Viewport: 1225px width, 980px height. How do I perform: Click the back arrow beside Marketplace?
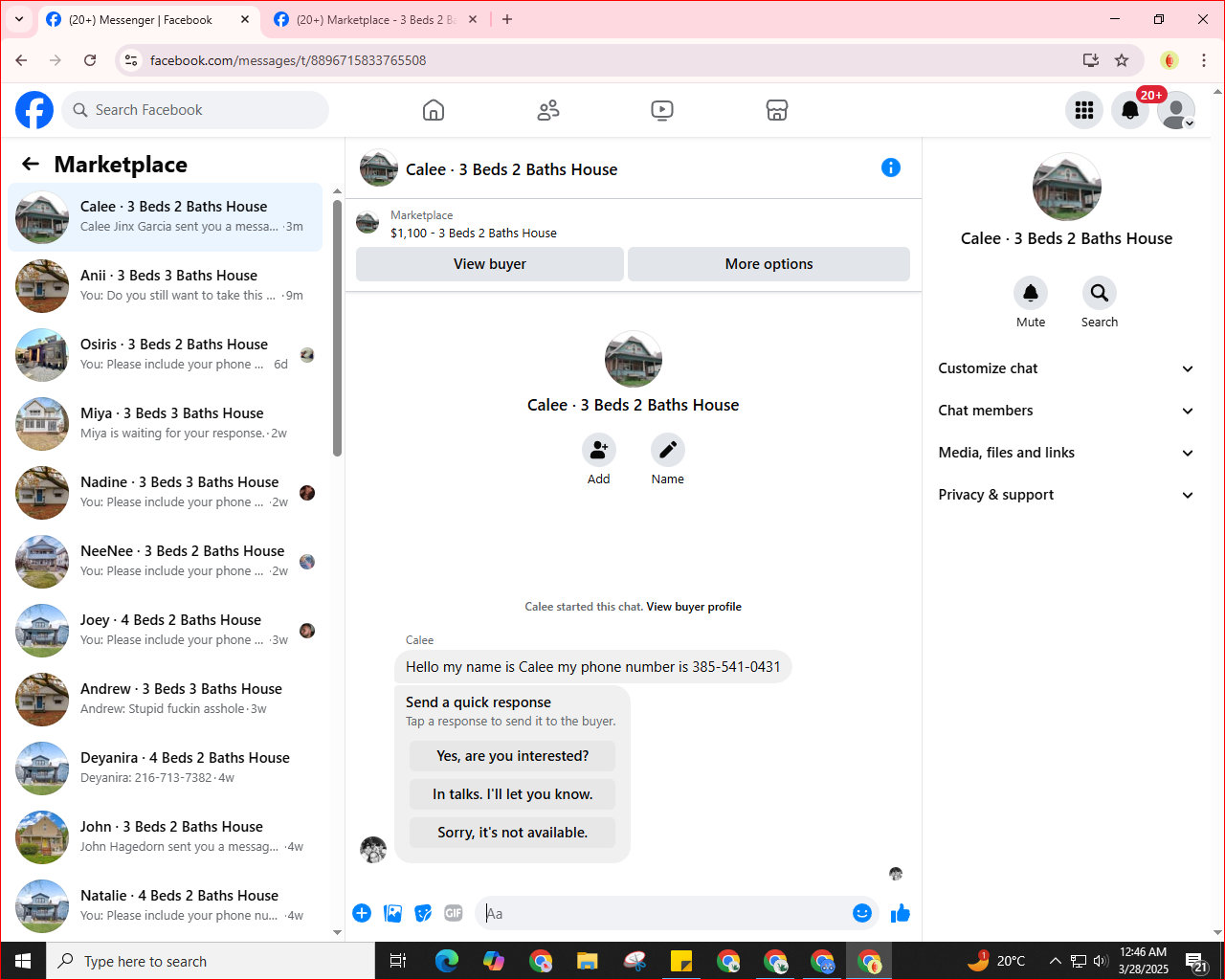31,164
